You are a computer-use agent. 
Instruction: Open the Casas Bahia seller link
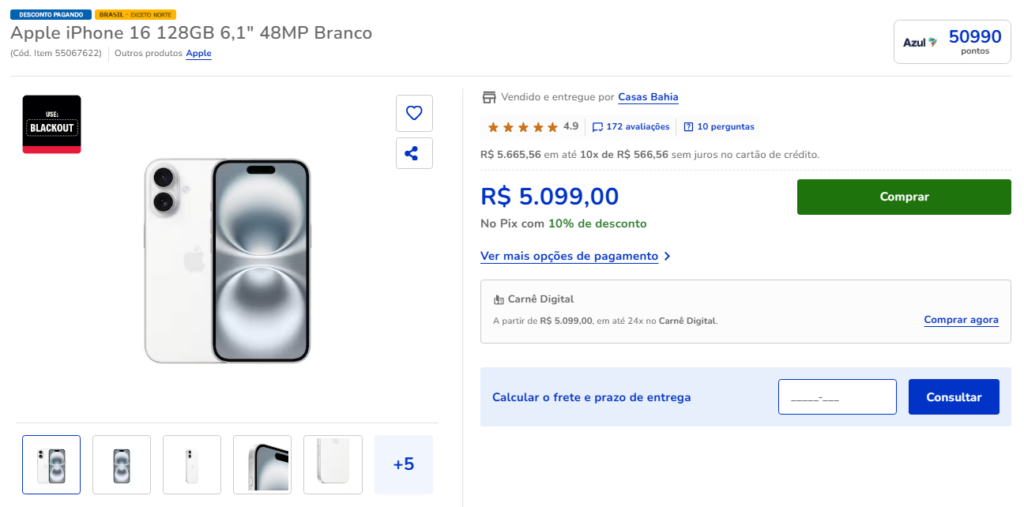click(648, 97)
